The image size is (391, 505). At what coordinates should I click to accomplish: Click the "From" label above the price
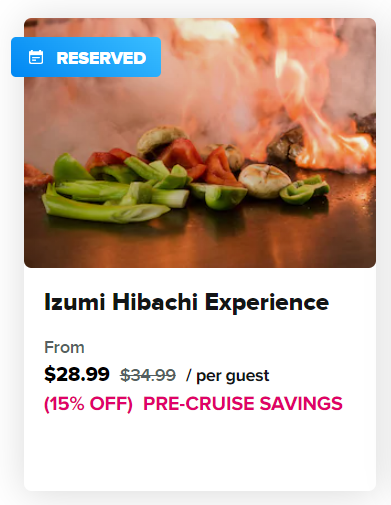coord(64,347)
